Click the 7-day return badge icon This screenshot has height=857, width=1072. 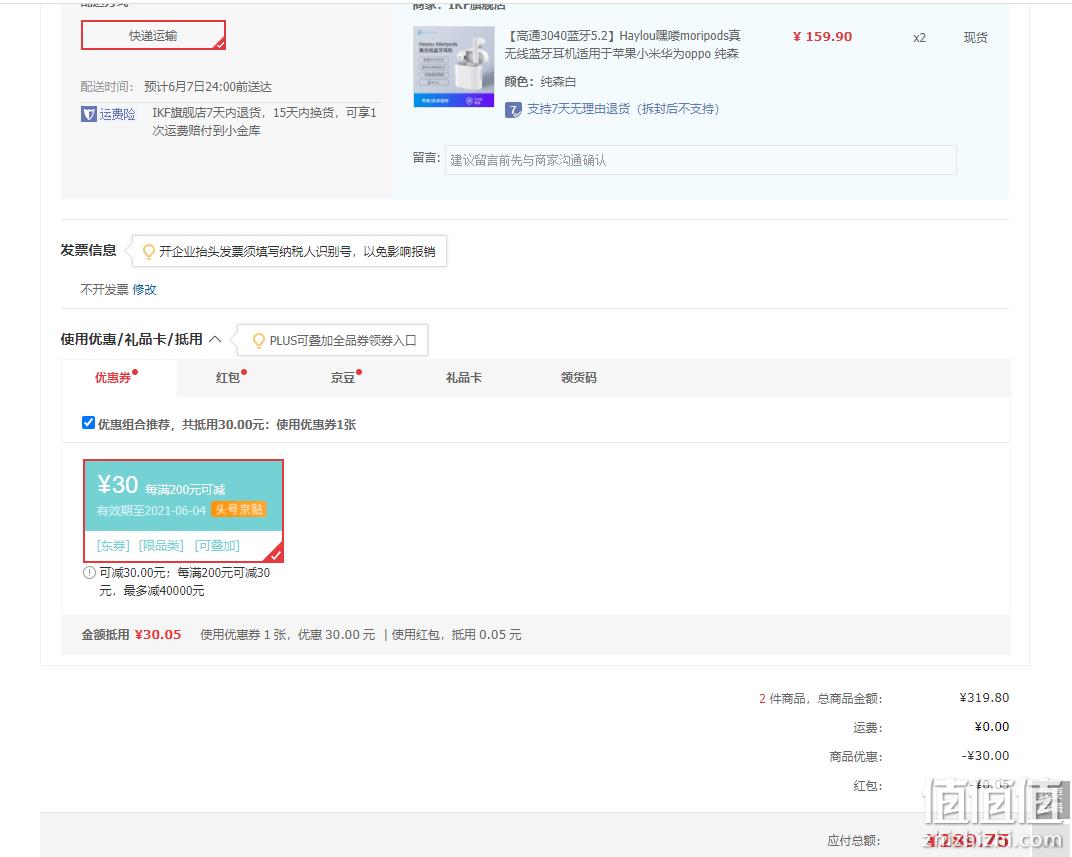pos(513,109)
